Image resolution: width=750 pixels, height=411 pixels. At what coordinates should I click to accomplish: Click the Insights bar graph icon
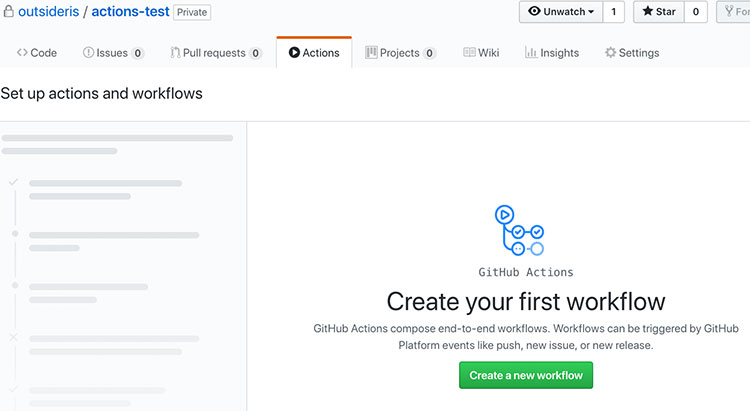pos(531,52)
